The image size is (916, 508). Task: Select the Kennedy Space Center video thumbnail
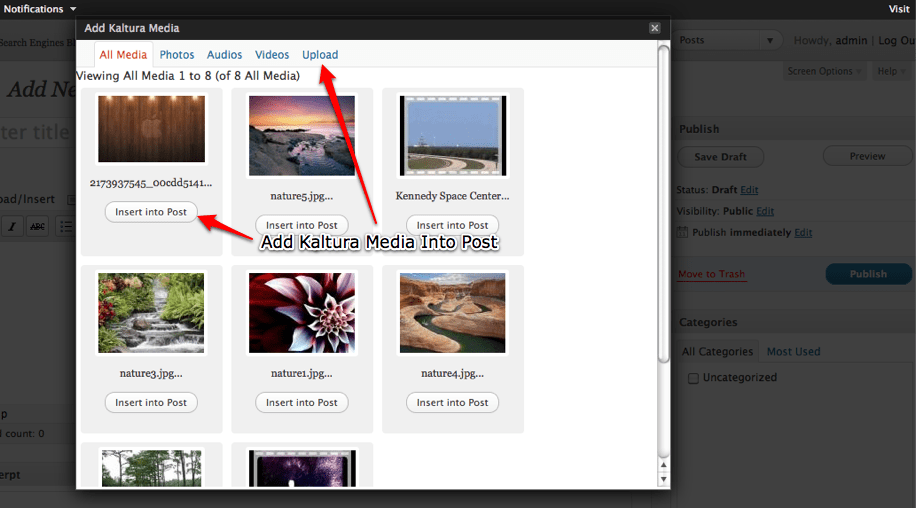coord(453,135)
